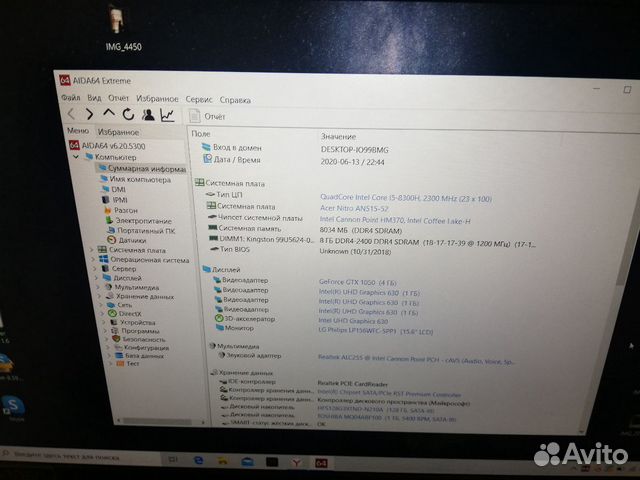Select Разгон in the sidebar tree
The height and width of the screenshot is (480, 640).
pyautogui.click(x=125, y=210)
